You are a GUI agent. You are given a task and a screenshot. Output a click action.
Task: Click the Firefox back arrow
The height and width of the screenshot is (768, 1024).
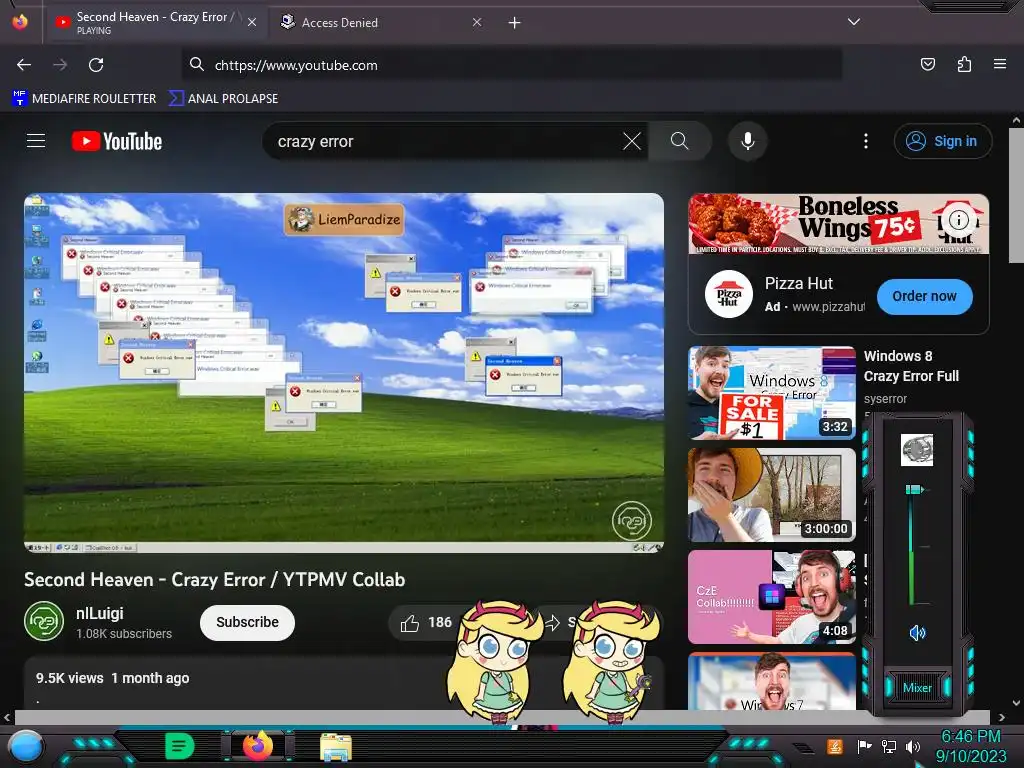click(x=24, y=65)
